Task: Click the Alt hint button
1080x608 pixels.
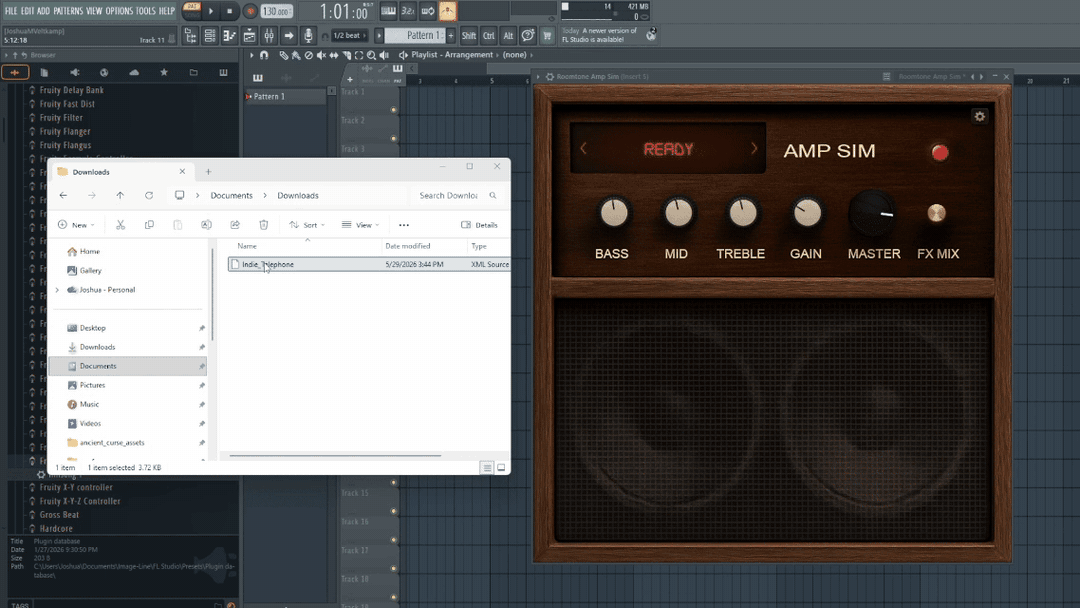Action: point(508,36)
